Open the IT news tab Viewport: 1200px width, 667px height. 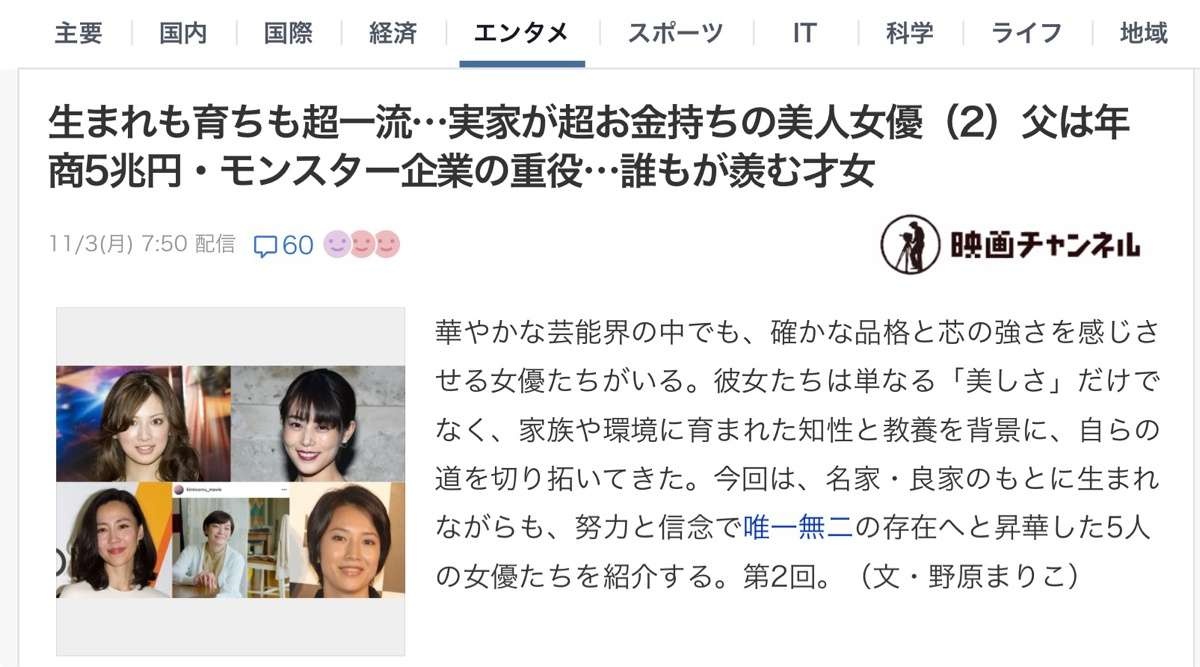[804, 33]
